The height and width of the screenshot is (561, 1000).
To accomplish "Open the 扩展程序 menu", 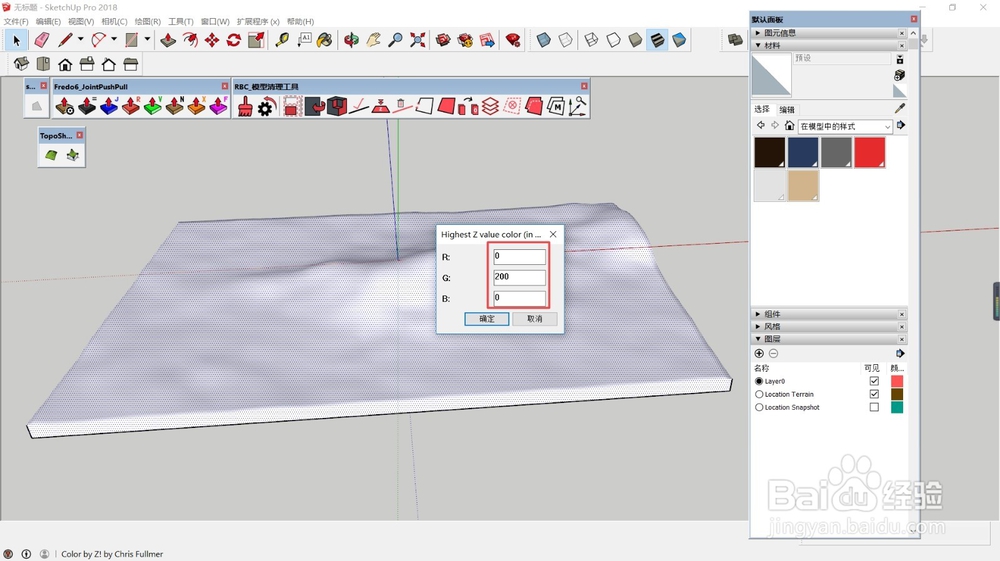I will 258,22.
